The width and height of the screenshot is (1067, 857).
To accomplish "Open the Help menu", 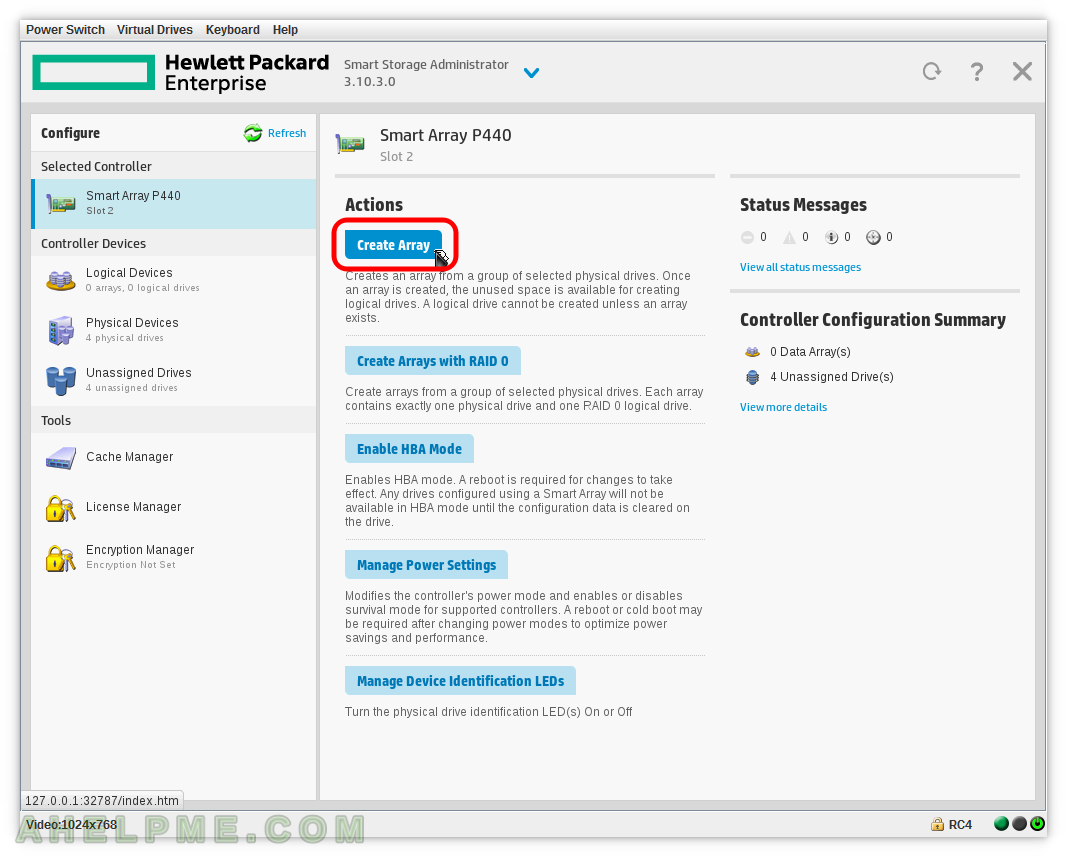I will (285, 30).
